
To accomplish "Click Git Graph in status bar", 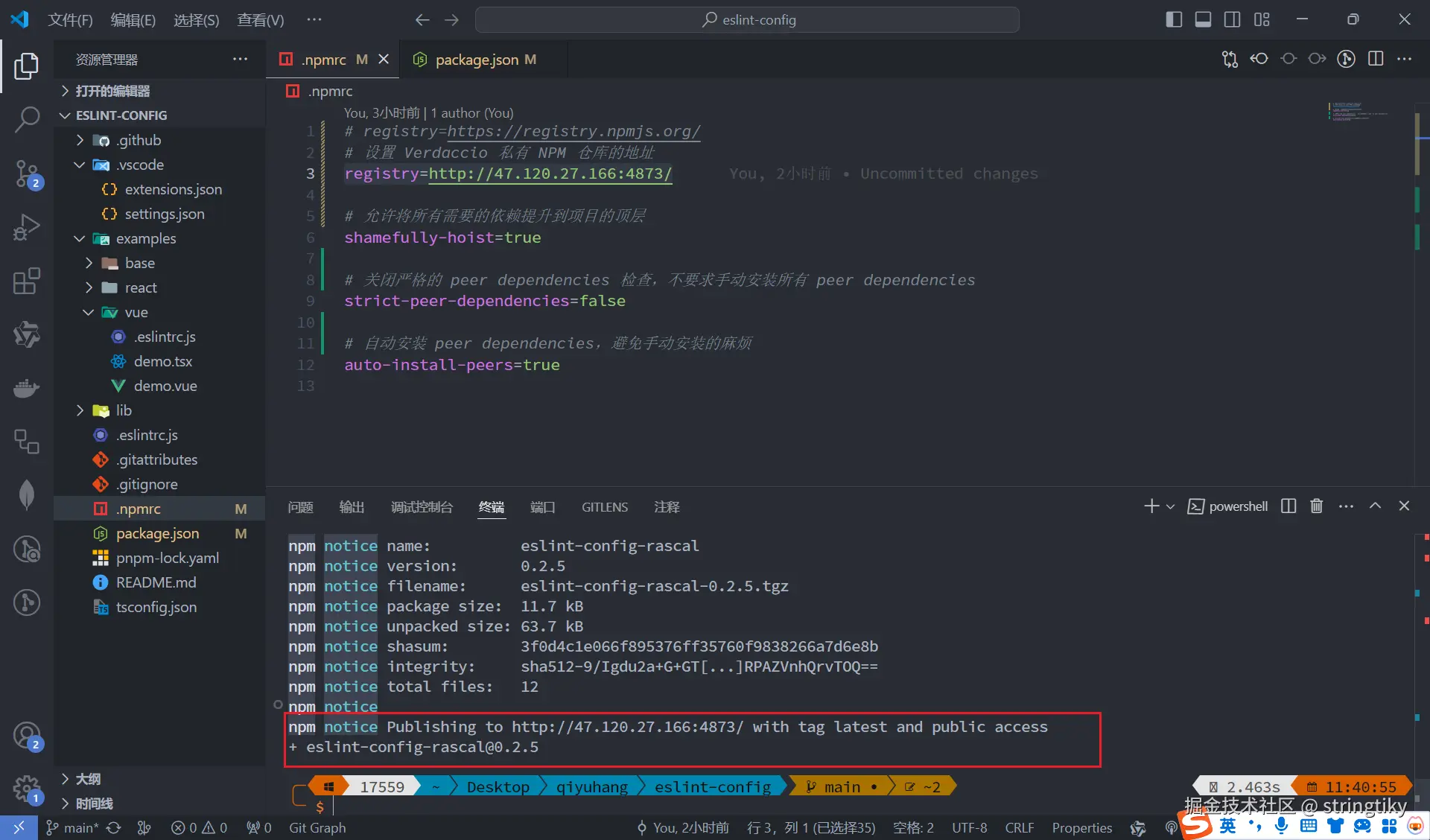I will 317,827.
